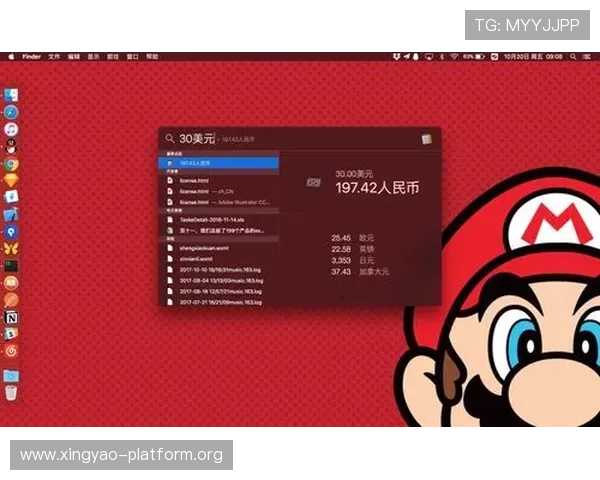600x480 pixels.
Task: Select license.html zh_CN result
Action: click(218, 191)
